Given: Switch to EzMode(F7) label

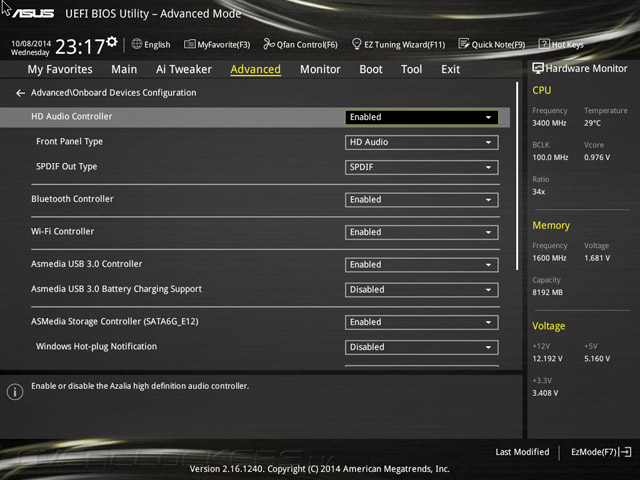Looking at the screenshot, I should point(594,452).
